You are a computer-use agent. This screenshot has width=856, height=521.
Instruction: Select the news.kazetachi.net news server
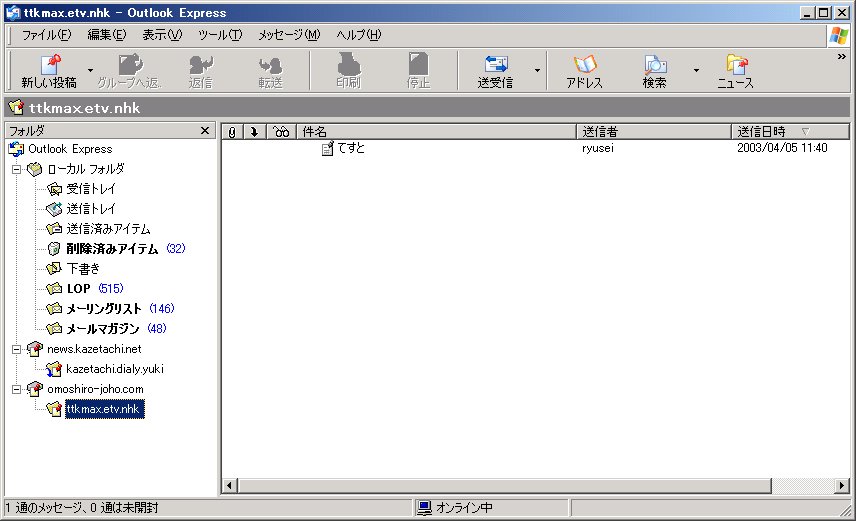tap(94, 349)
